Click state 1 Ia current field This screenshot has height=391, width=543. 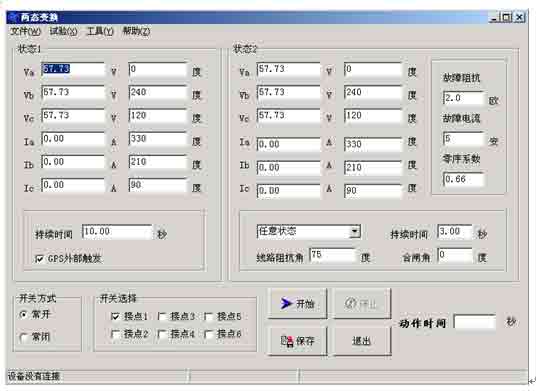pyautogui.click(x=73, y=139)
